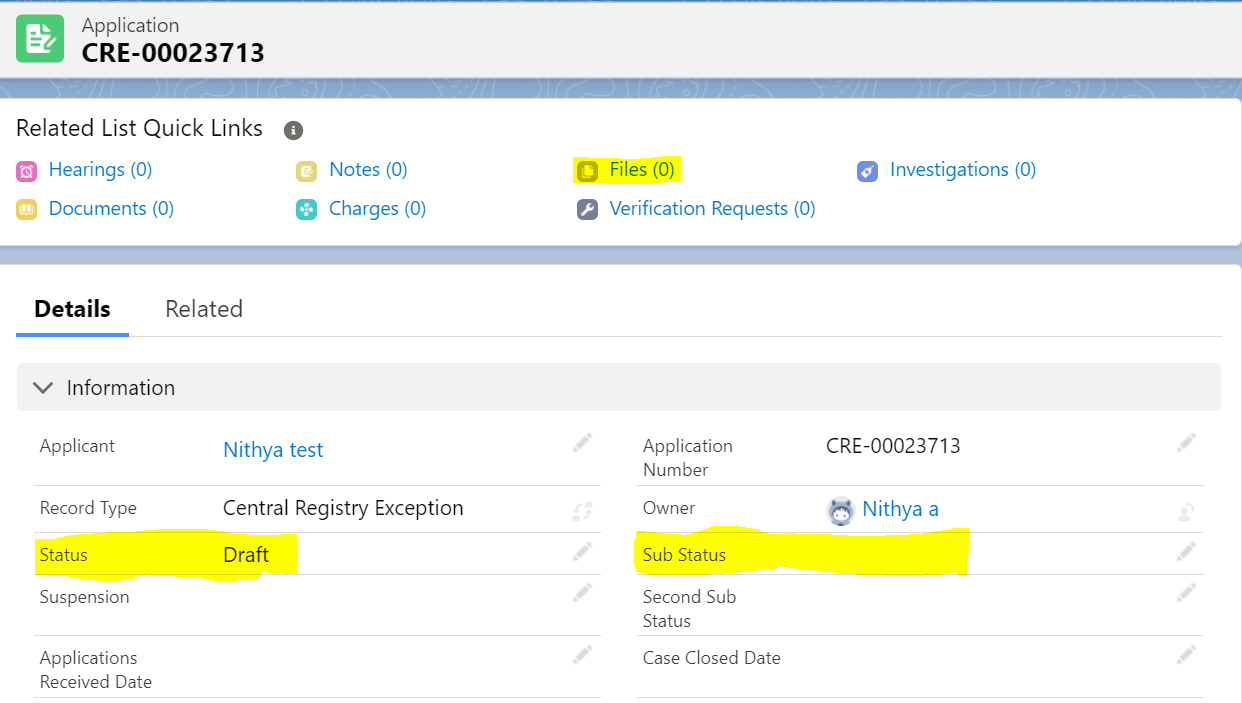Edit the Sub Status field pencil
Viewport: 1242px width, 703px height.
(x=1186, y=551)
